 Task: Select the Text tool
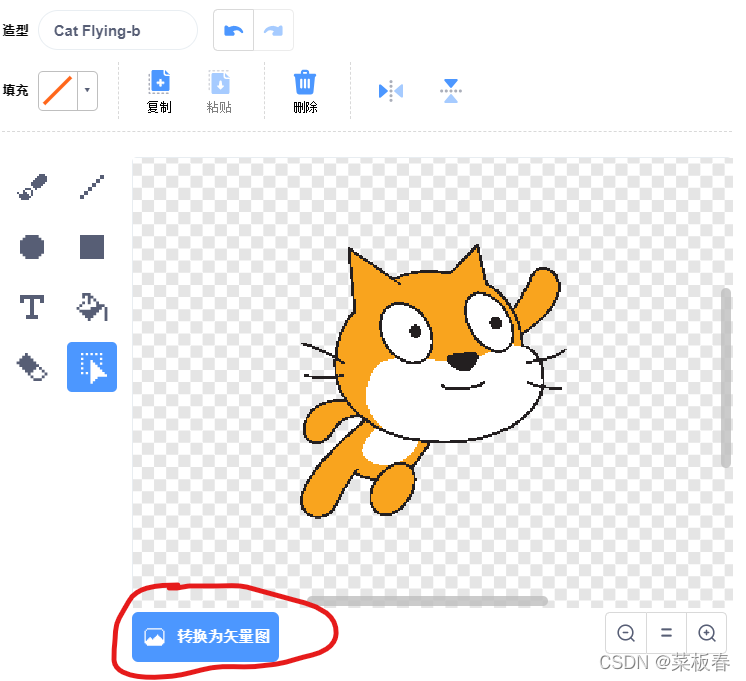[x=32, y=307]
